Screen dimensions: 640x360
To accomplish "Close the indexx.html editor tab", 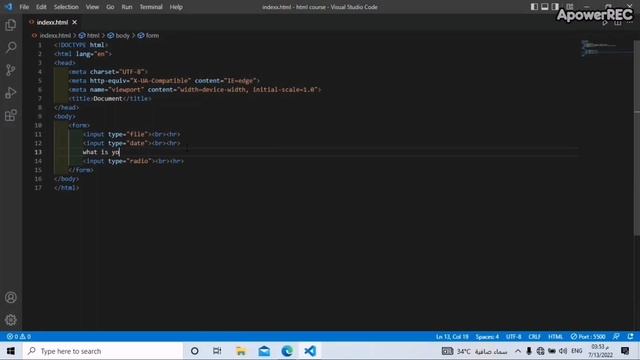I will (x=74, y=22).
